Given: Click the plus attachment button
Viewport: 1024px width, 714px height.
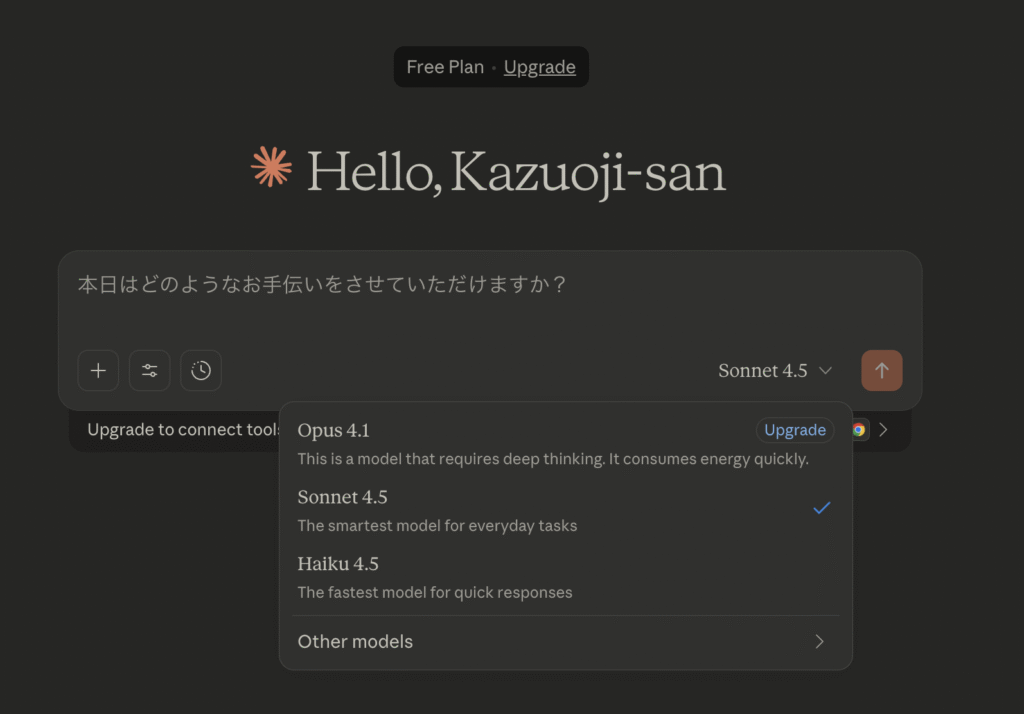Looking at the screenshot, I should coord(98,371).
